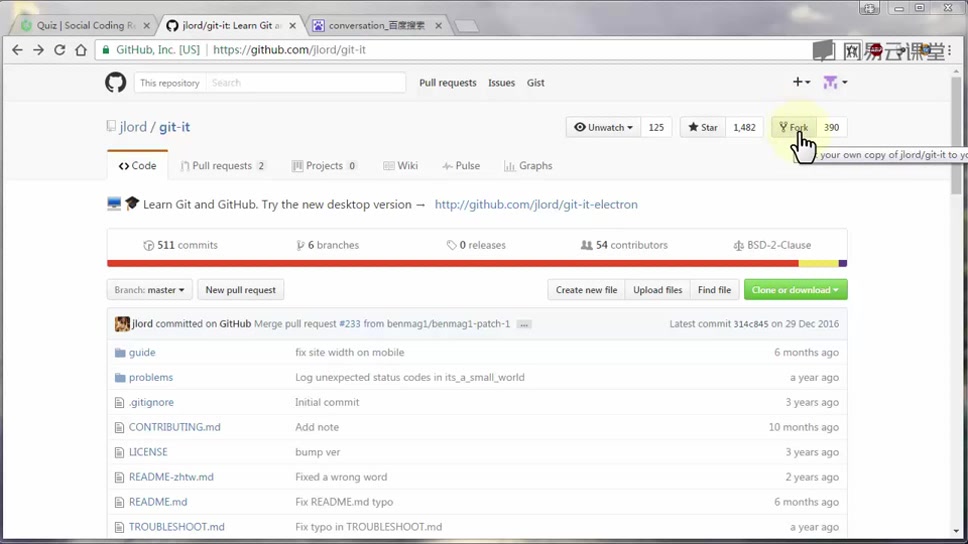Image resolution: width=968 pixels, height=544 pixels.
Task: Click the red language bar segment
Action: coord(453,264)
